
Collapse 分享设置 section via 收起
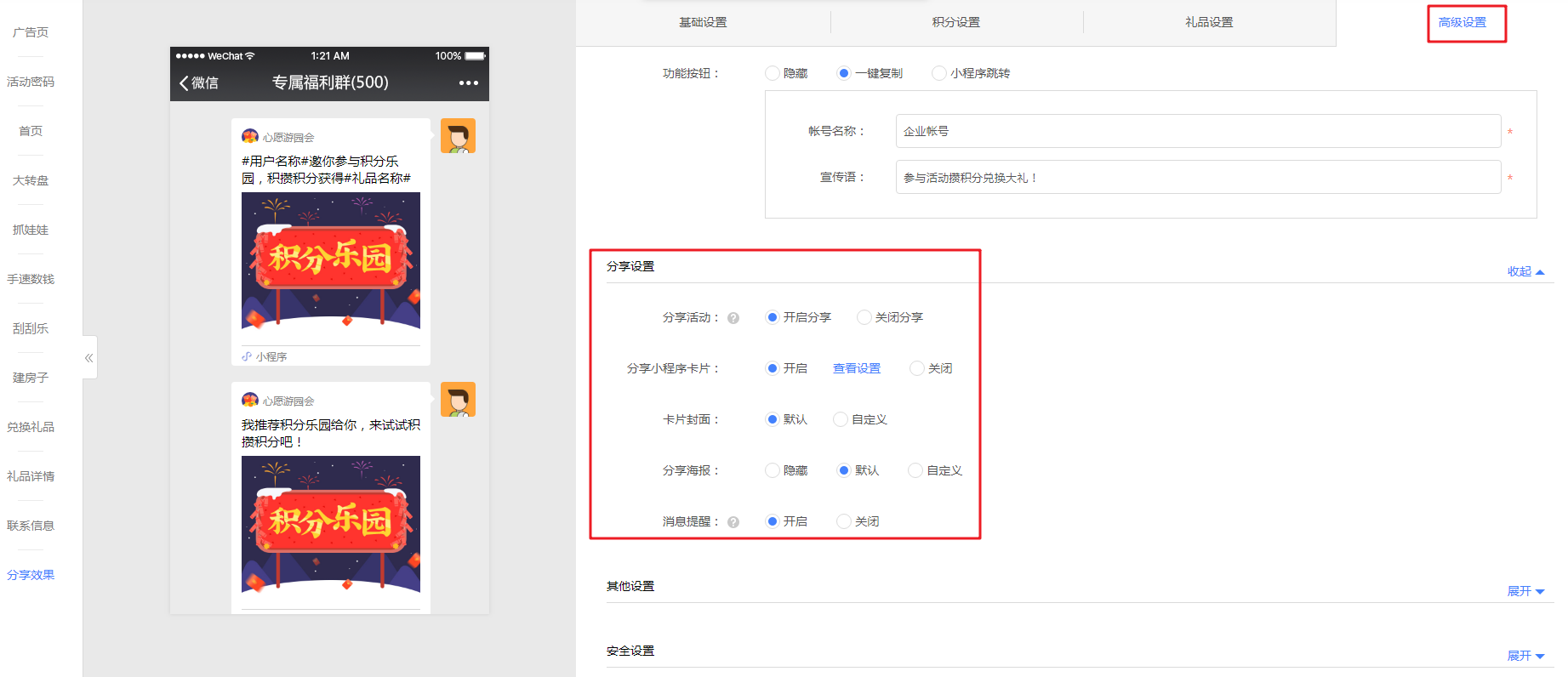point(1525,271)
